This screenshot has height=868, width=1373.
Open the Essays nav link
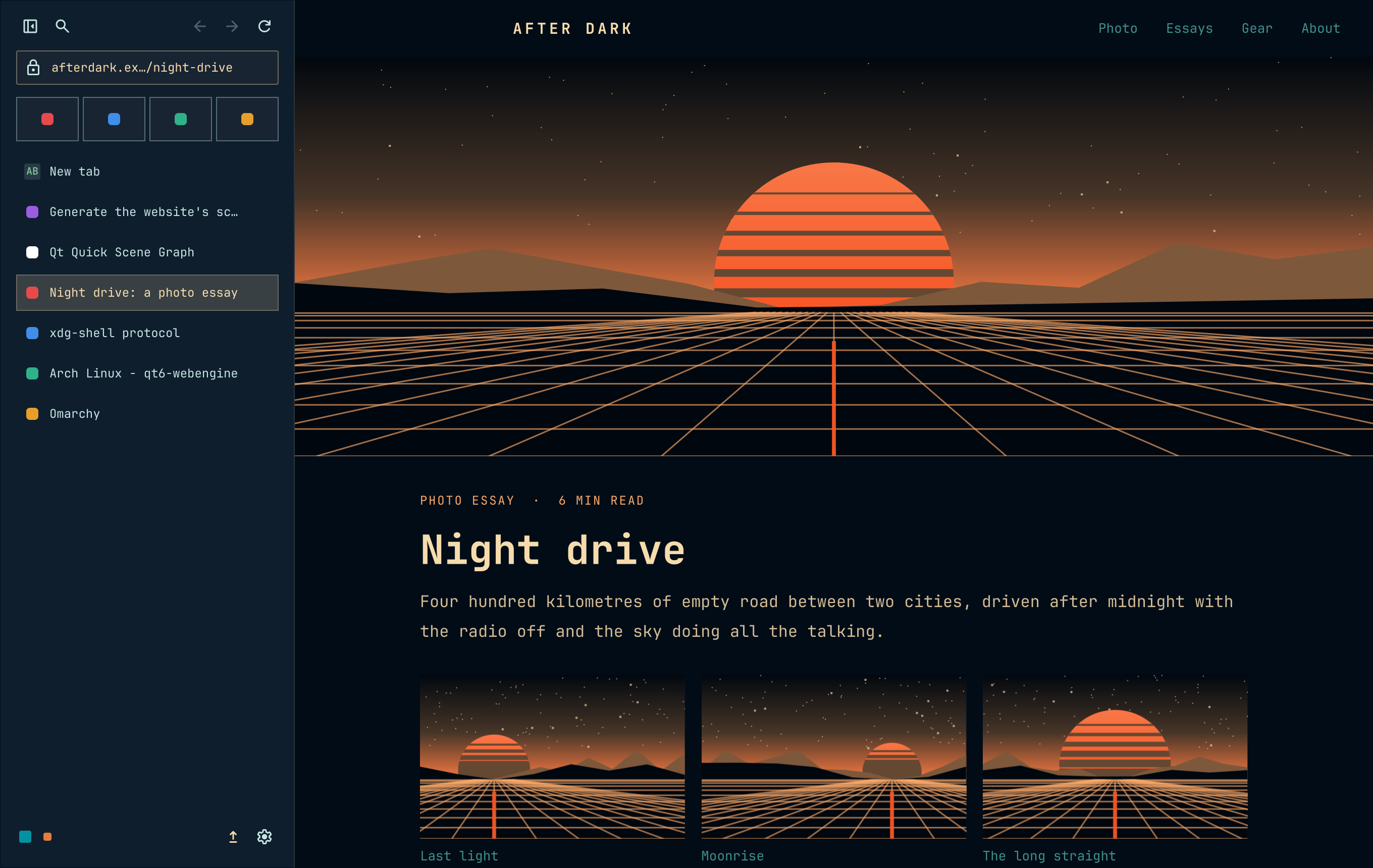(x=1189, y=28)
